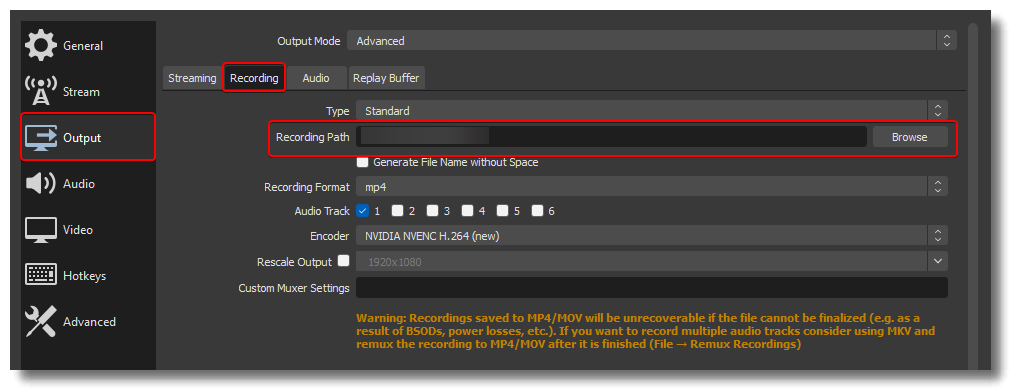Click the 'Advanced' sidebar label
Image resolution: width=1011 pixels, height=390 pixels.
tap(90, 322)
